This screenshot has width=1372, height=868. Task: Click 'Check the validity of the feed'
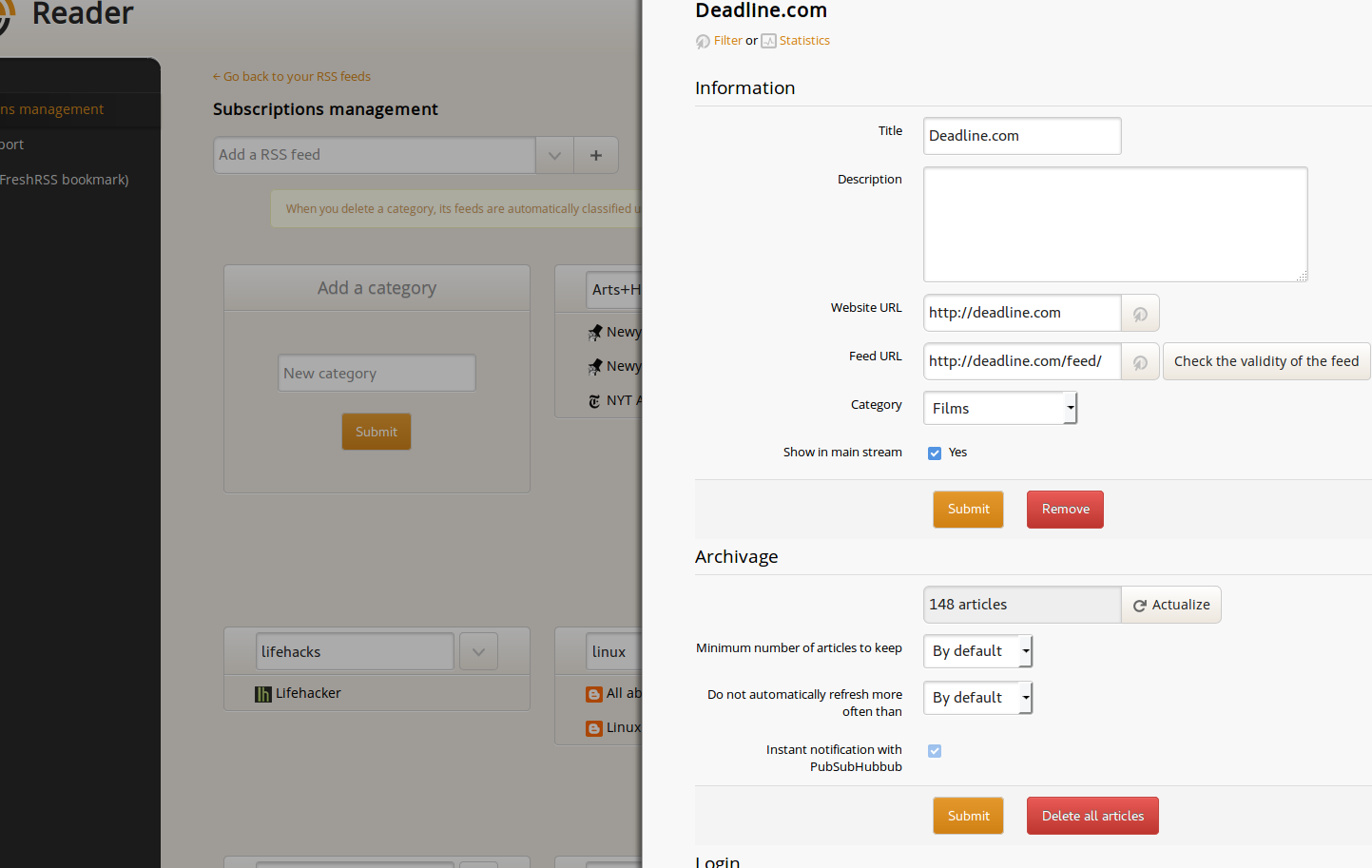[1266, 361]
